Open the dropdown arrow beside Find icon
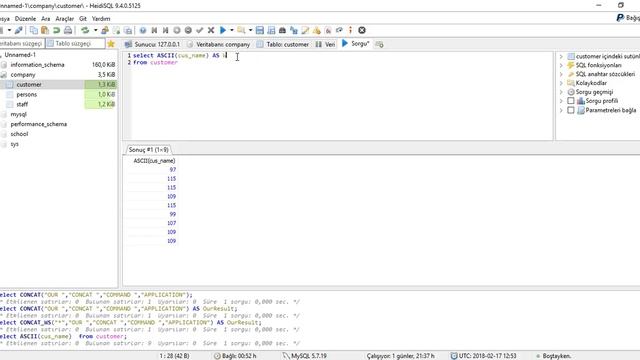 [250, 30]
